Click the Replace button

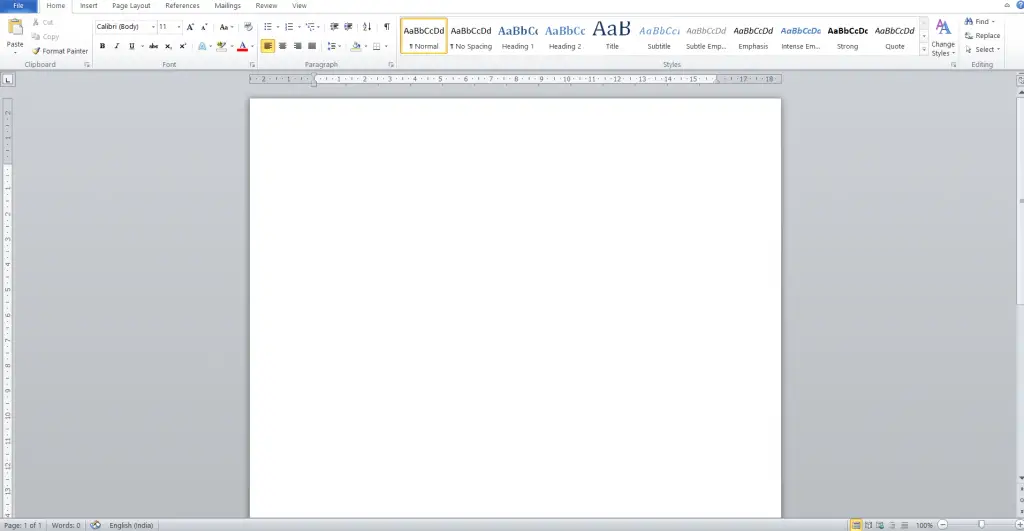pyautogui.click(x=982, y=36)
